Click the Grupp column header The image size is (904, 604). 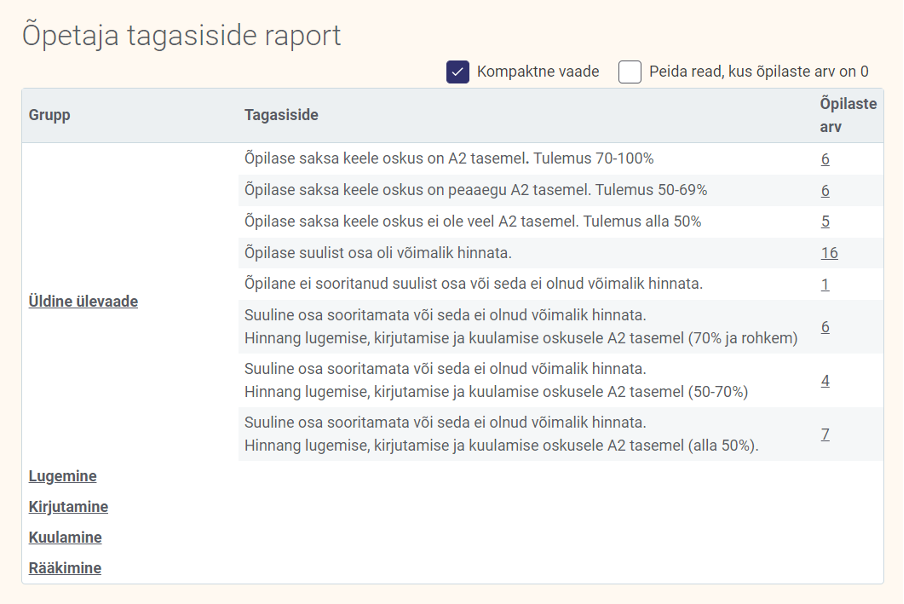(49, 115)
